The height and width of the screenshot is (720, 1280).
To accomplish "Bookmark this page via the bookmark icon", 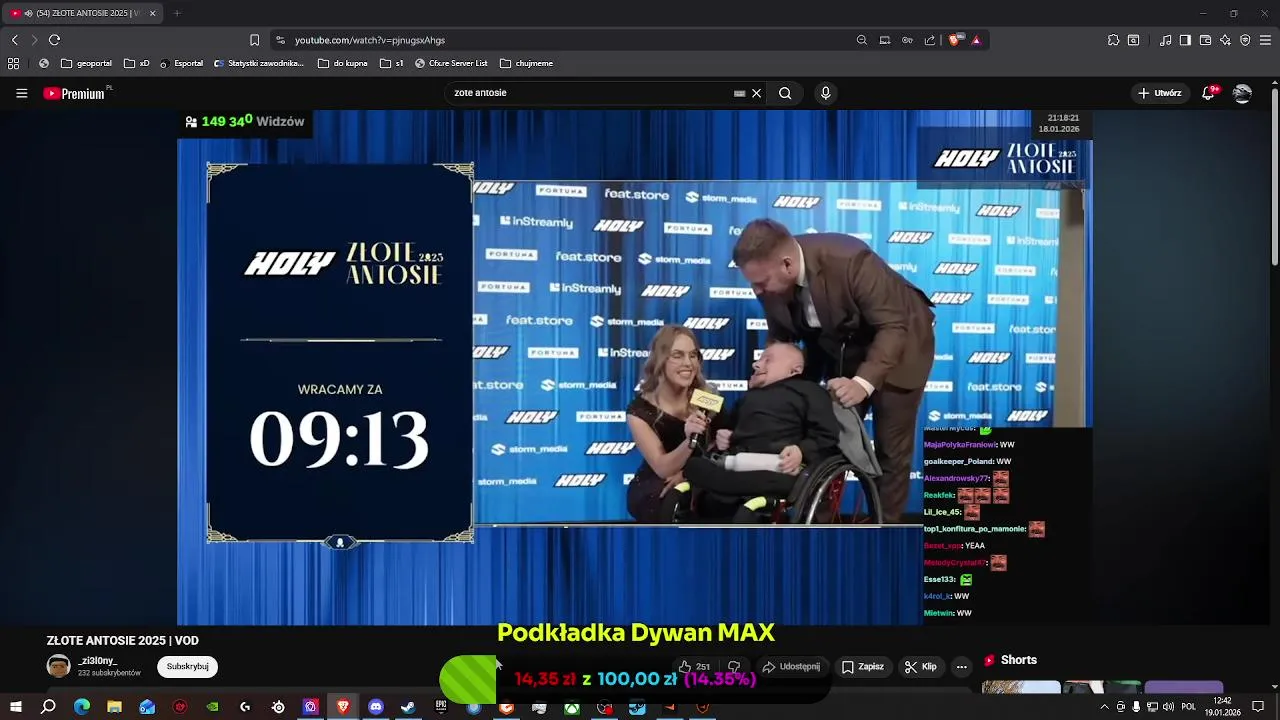I will pyautogui.click(x=254, y=40).
